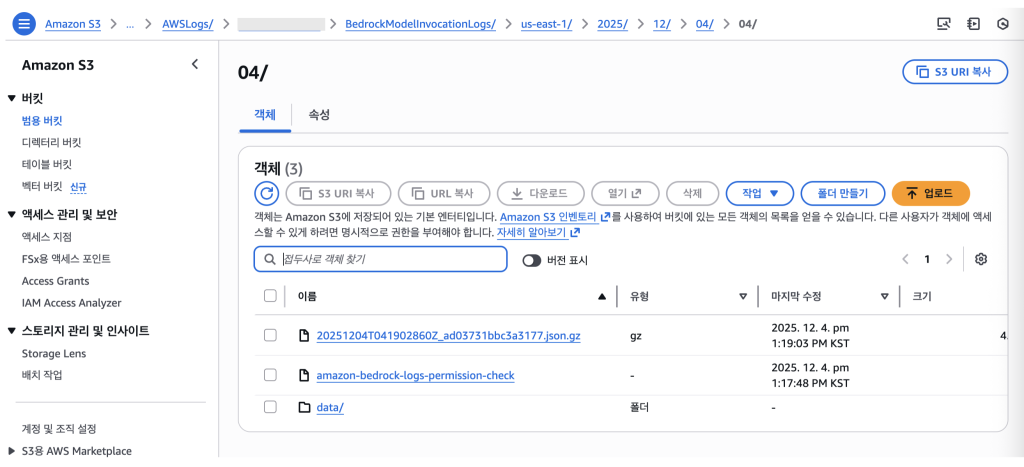This screenshot has height=467, width=1024.
Task: Click the refresh objects button
Action: click(266, 193)
